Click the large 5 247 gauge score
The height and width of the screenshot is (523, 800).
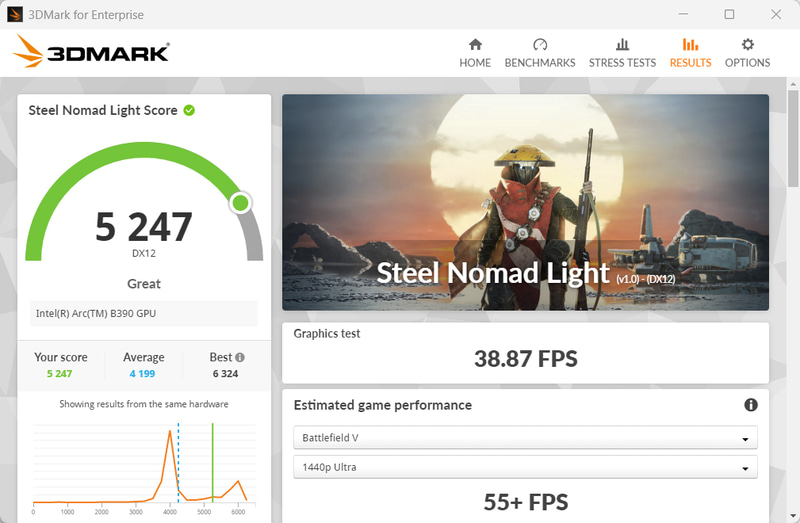pos(143,227)
